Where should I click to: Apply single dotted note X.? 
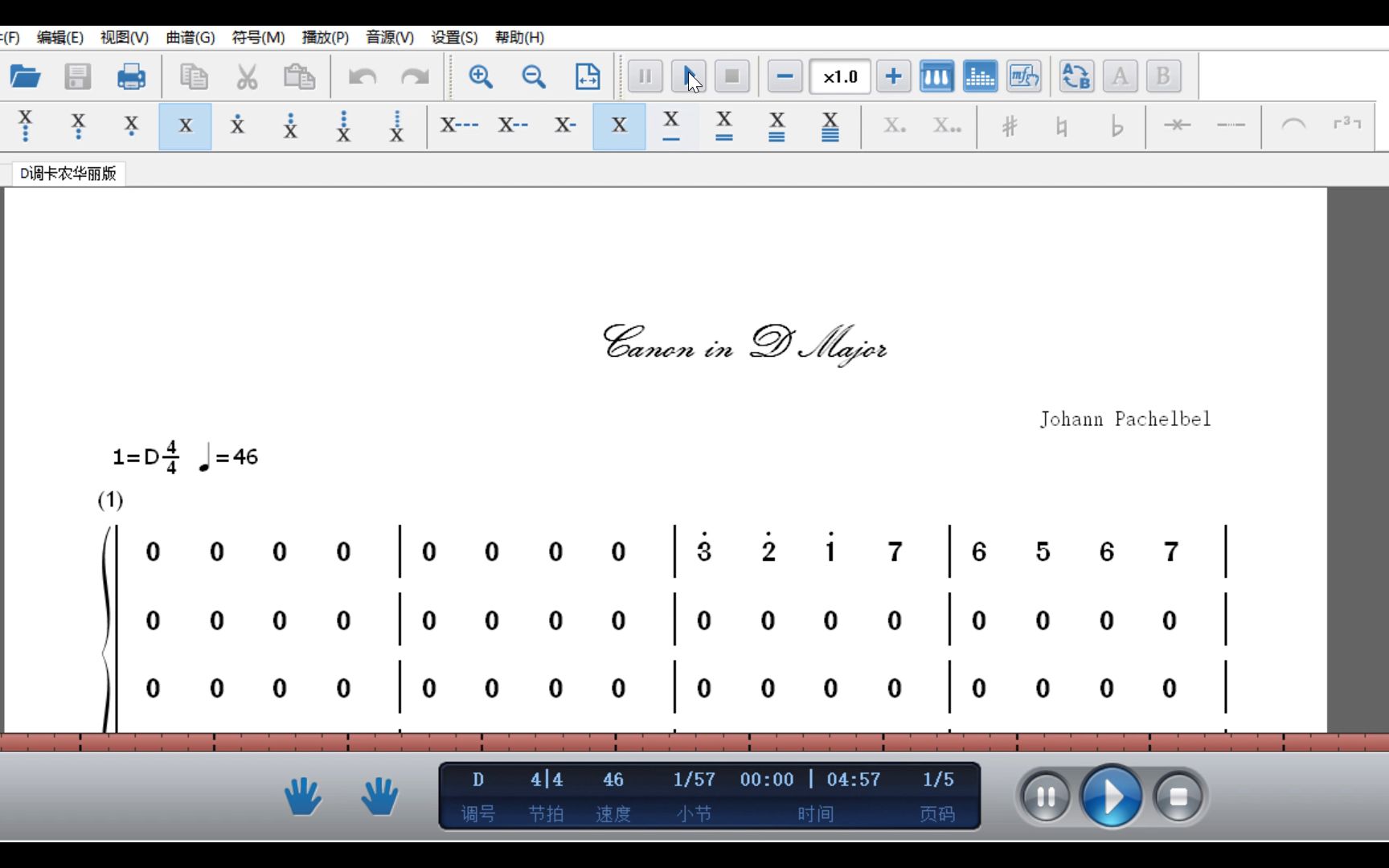[x=894, y=126]
